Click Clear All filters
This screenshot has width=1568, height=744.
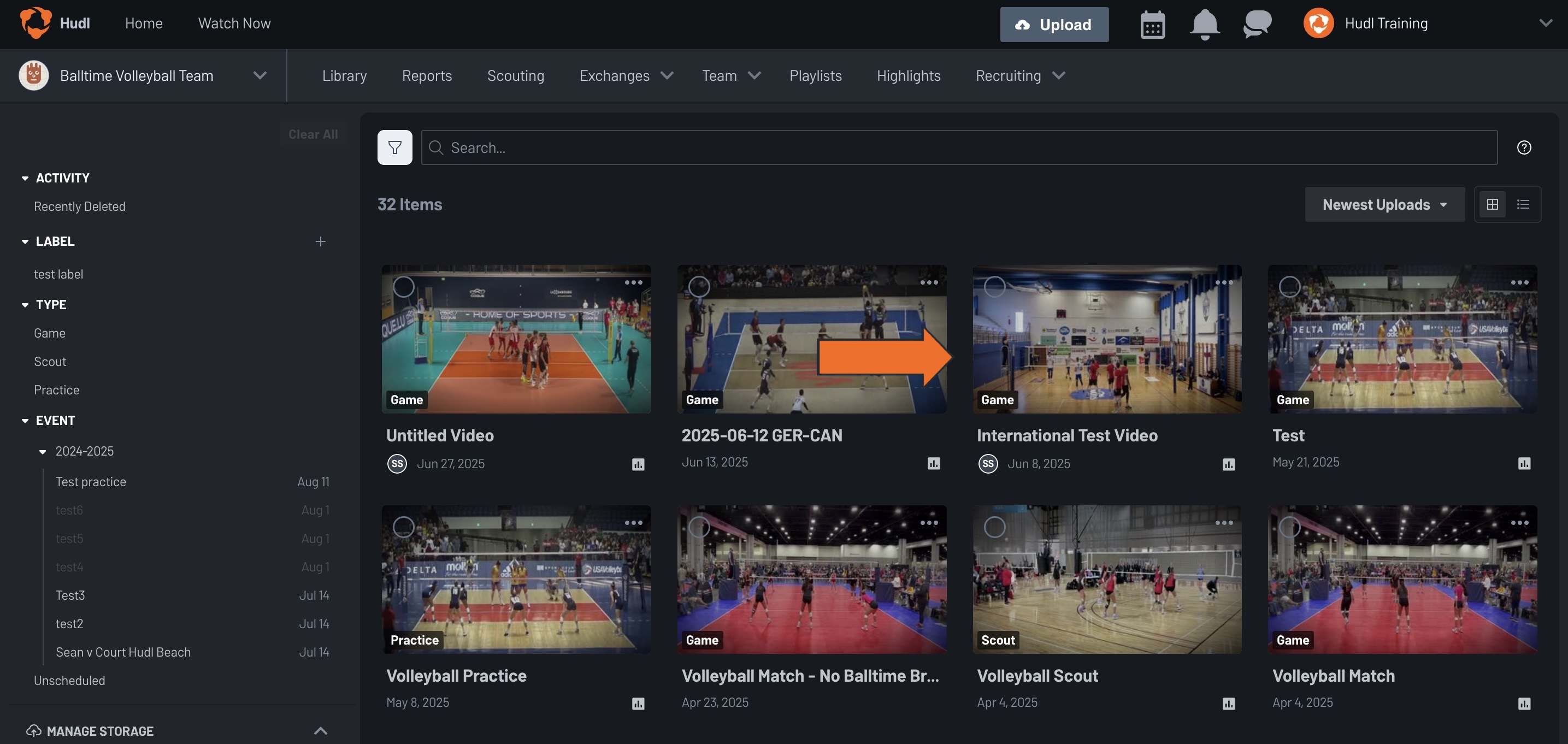coord(313,134)
